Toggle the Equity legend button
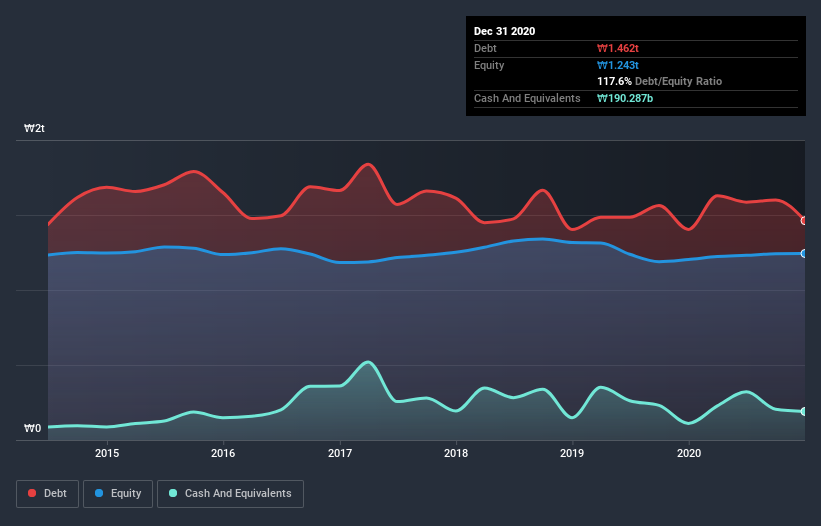The image size is (821, 526). (x=118, y=494)
